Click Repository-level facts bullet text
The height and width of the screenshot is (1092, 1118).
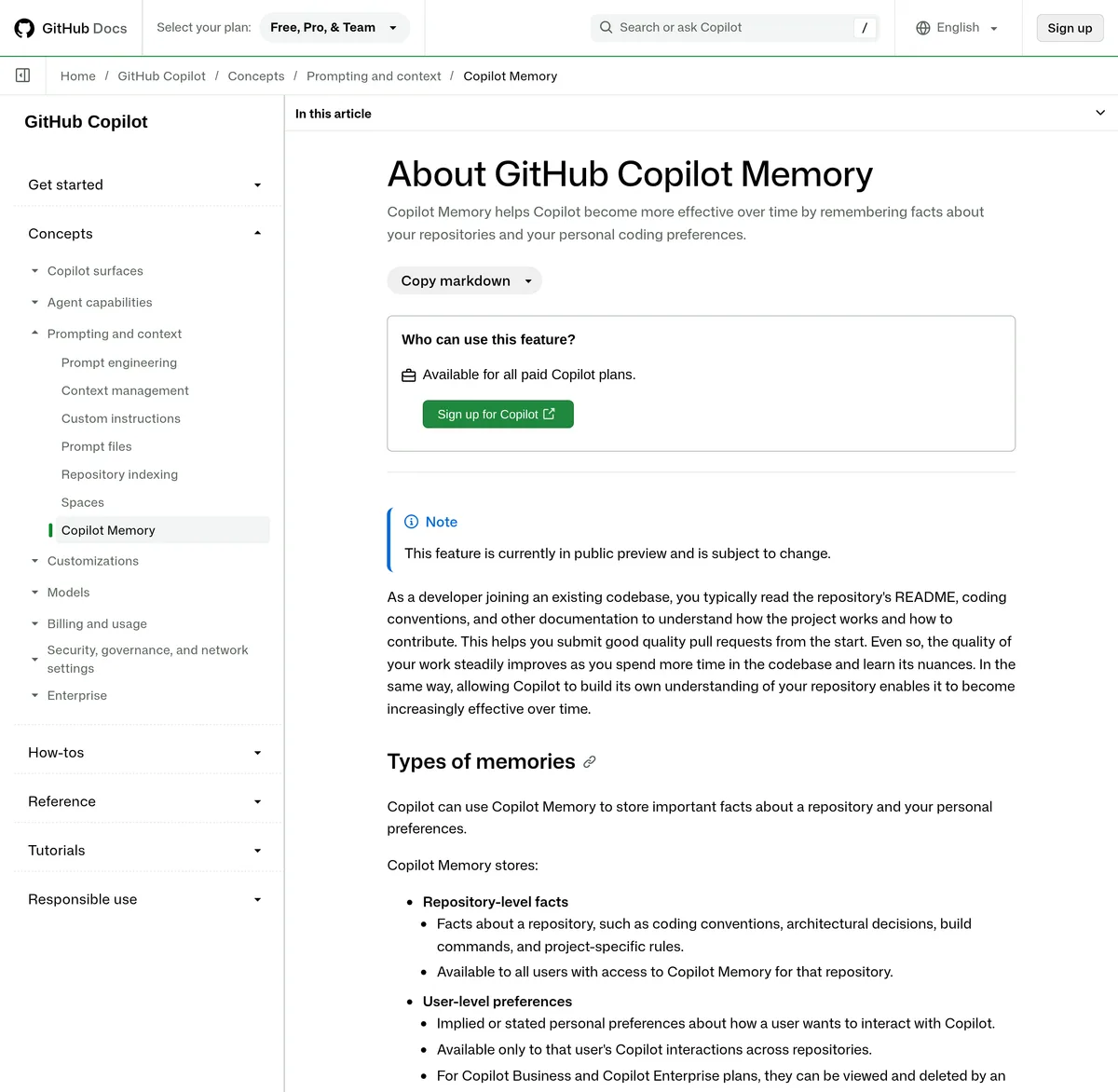point(496,902)
